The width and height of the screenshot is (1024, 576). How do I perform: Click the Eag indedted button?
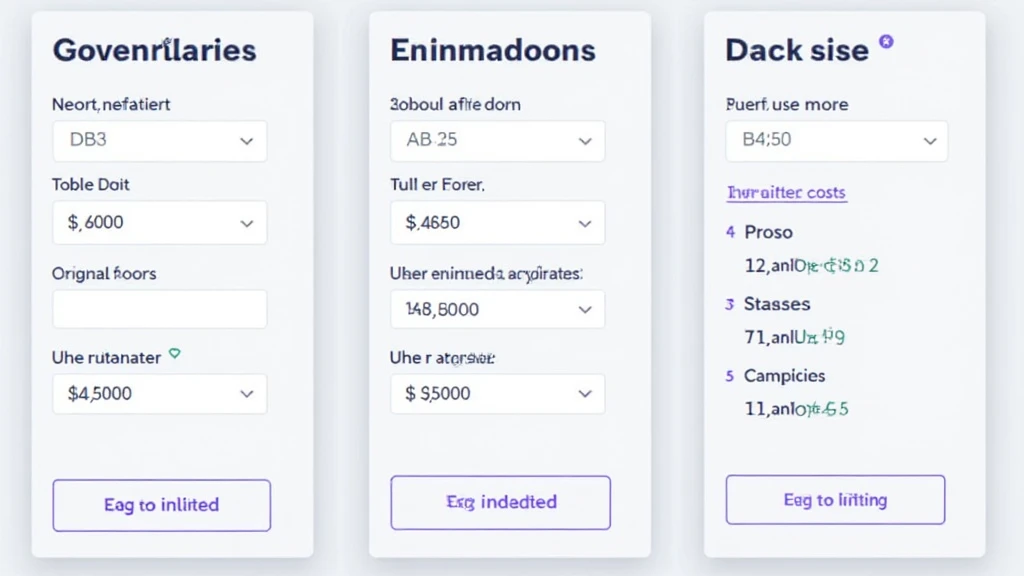tap(501, 502)
